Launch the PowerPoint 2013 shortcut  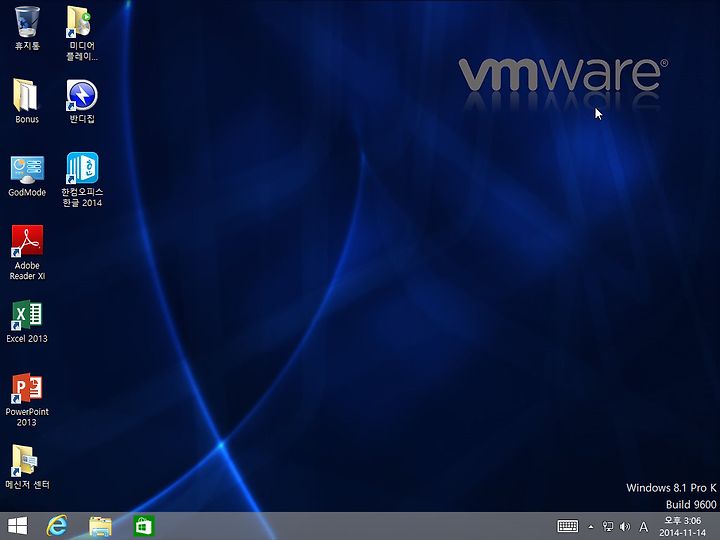[x=27, y=399]
